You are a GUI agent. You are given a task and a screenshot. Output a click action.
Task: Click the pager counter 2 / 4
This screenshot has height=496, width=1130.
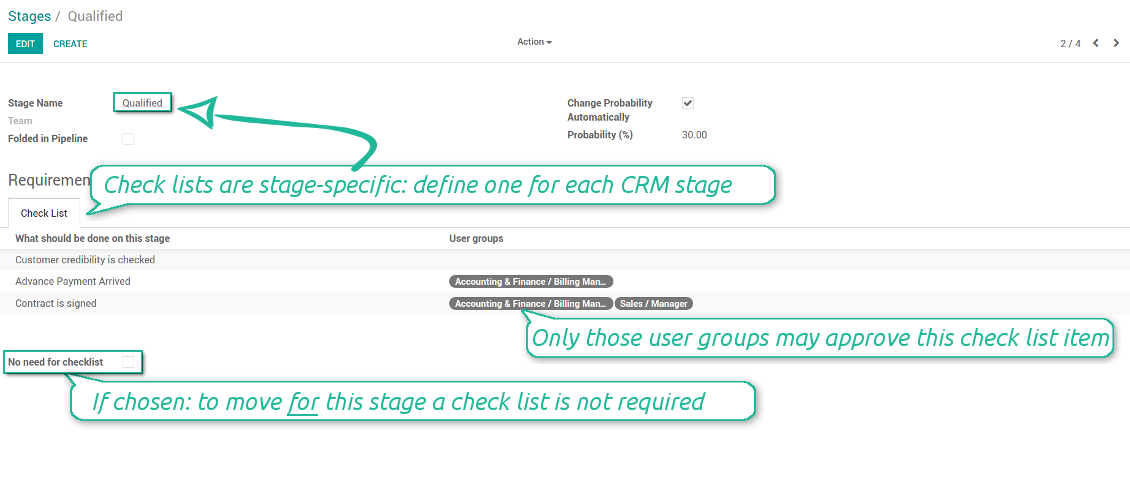pyautogui.click(x=1070, y=44)
